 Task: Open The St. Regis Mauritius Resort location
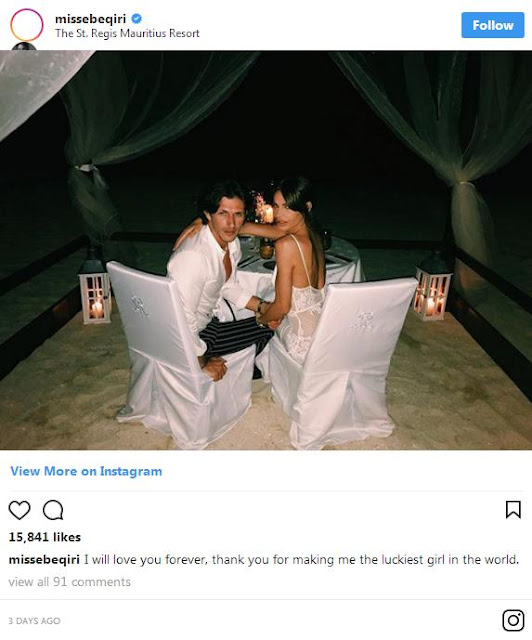(127, 33)
